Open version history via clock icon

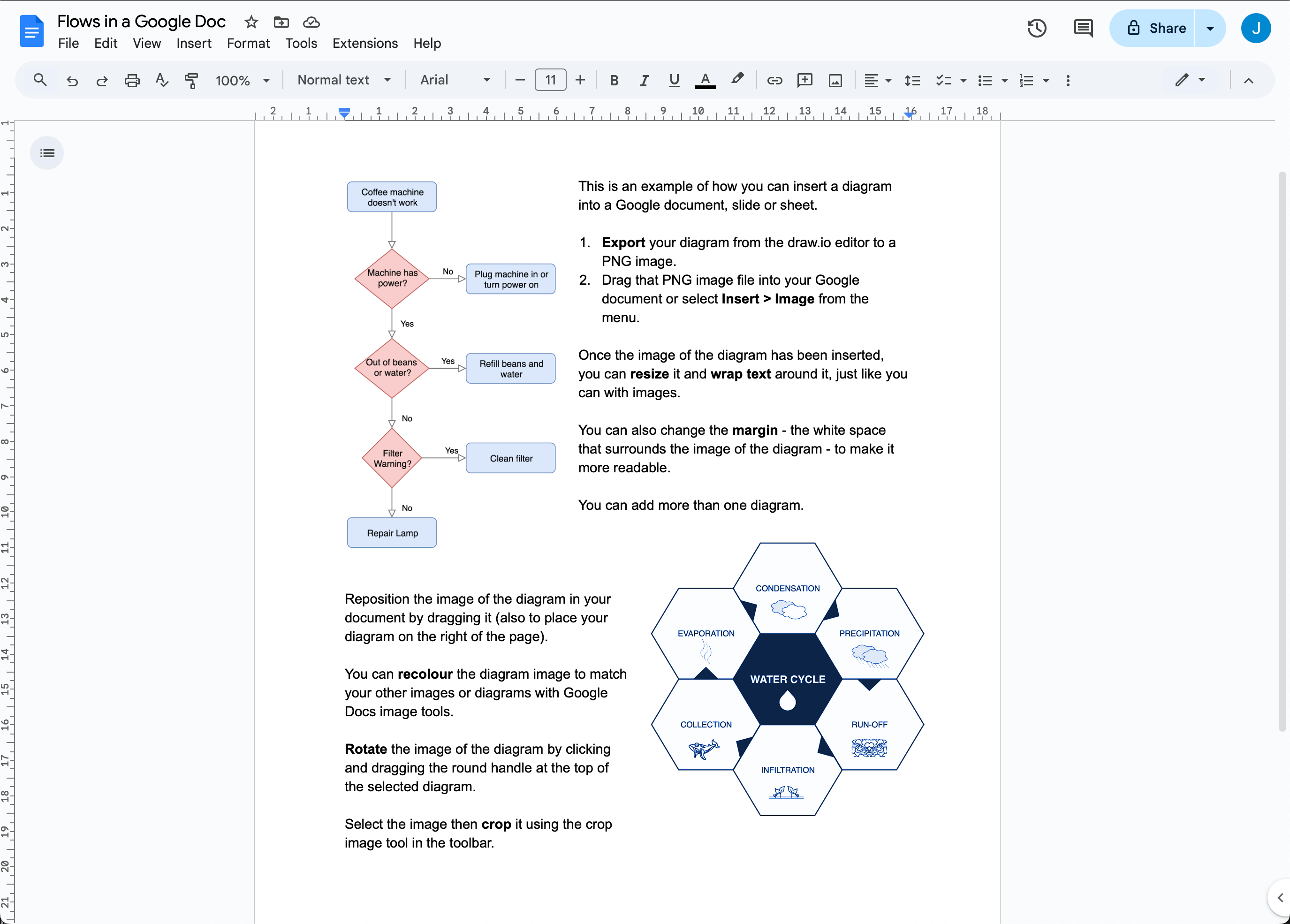pos(1036,28)
